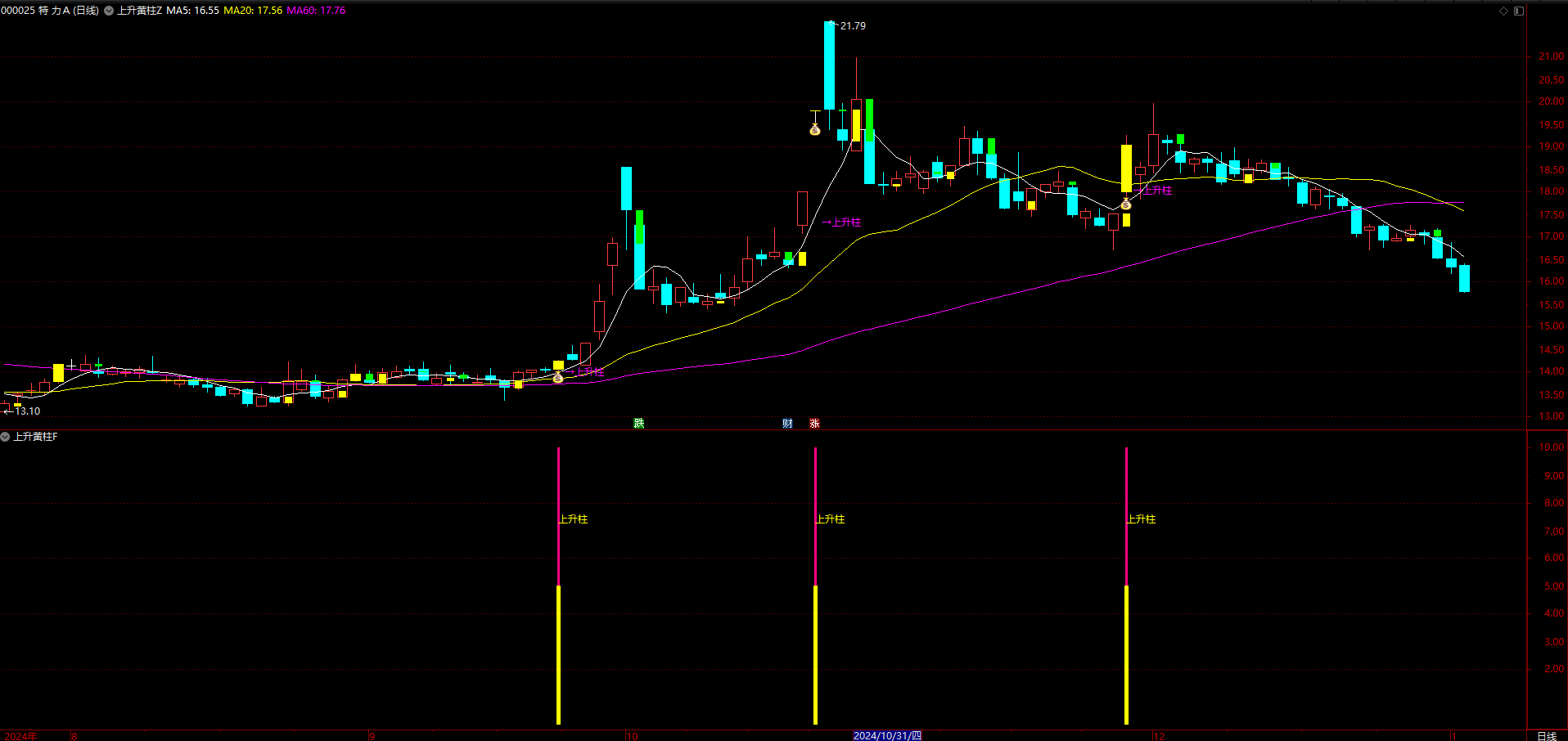Viewport: 1568px width, 741px height.
Task: Click the third 上升柱 label in the sub-chart
Action: pyautogui.click(x=1142, y=519)
